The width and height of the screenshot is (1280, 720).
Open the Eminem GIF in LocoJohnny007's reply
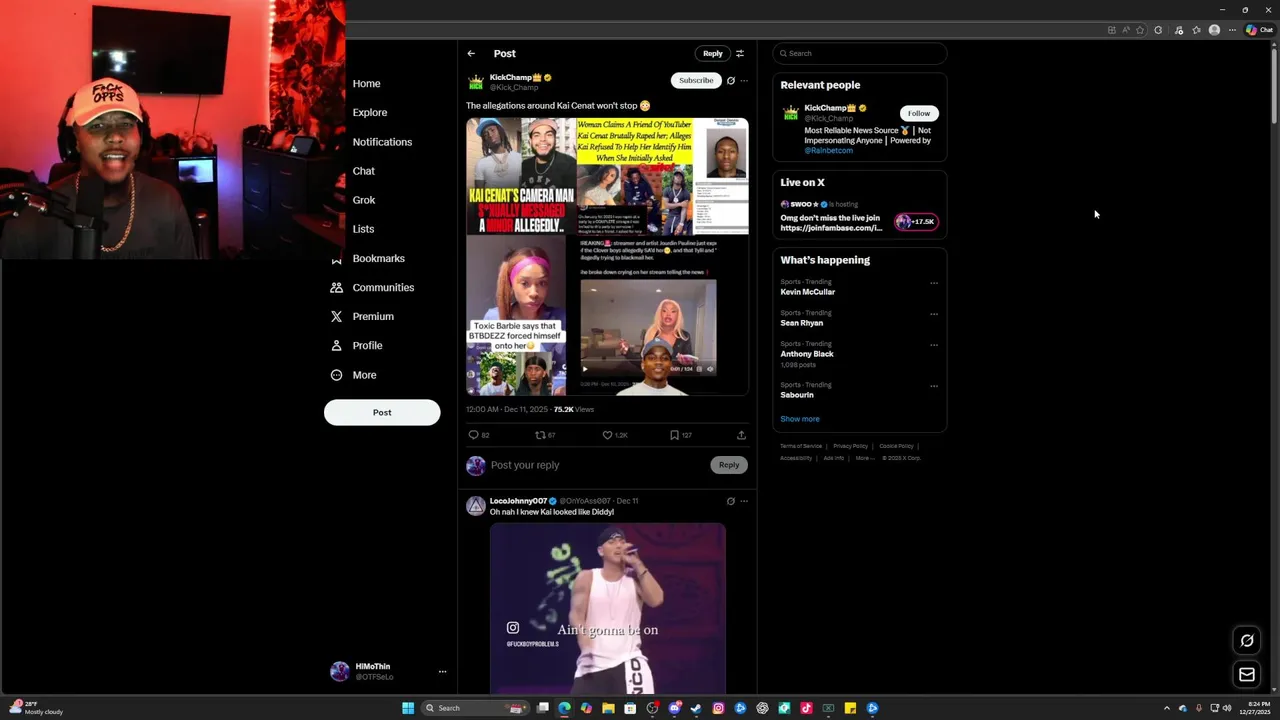point(608,608)
